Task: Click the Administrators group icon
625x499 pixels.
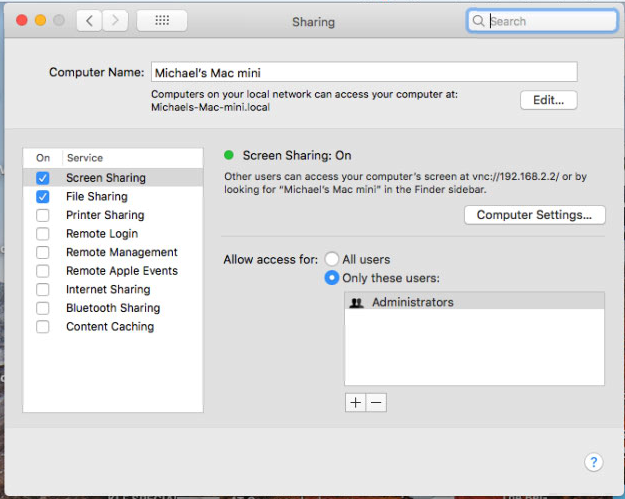Action: pos(356,303)
